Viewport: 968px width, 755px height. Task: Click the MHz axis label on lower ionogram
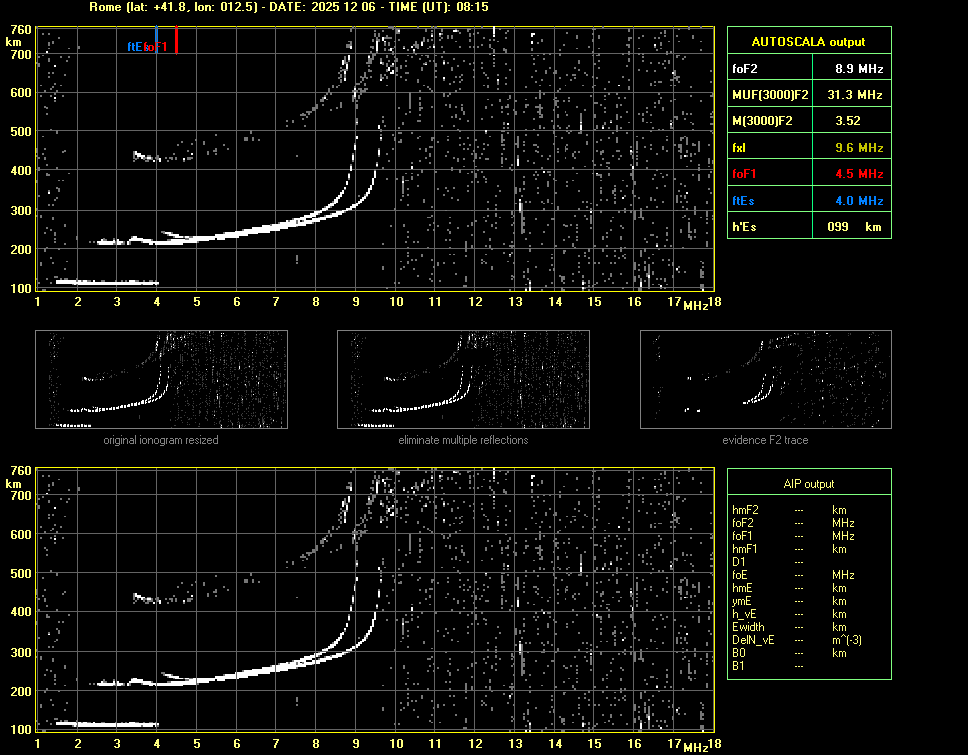click(696, 746)
